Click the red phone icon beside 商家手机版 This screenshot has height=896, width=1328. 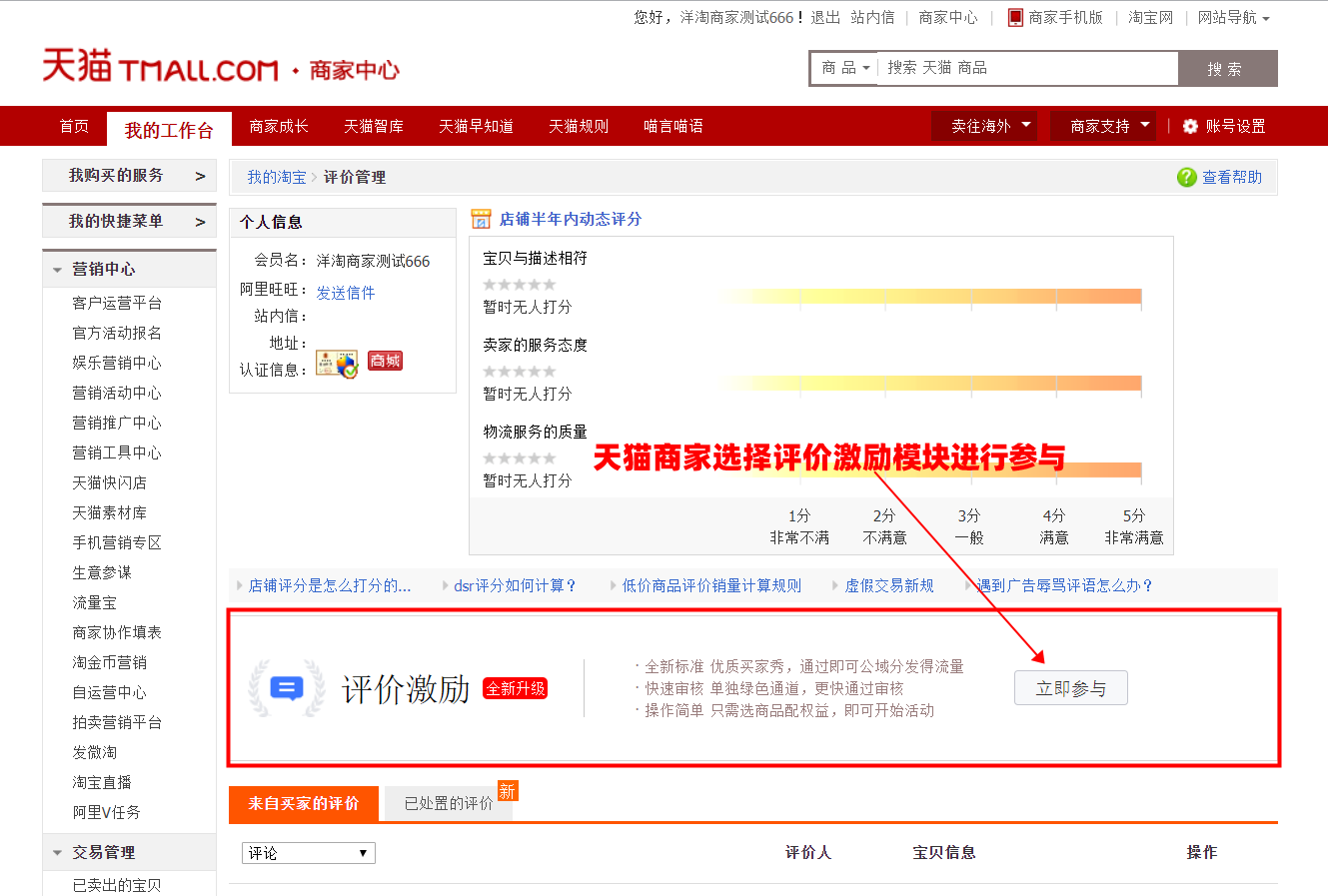pos(1015,17)
